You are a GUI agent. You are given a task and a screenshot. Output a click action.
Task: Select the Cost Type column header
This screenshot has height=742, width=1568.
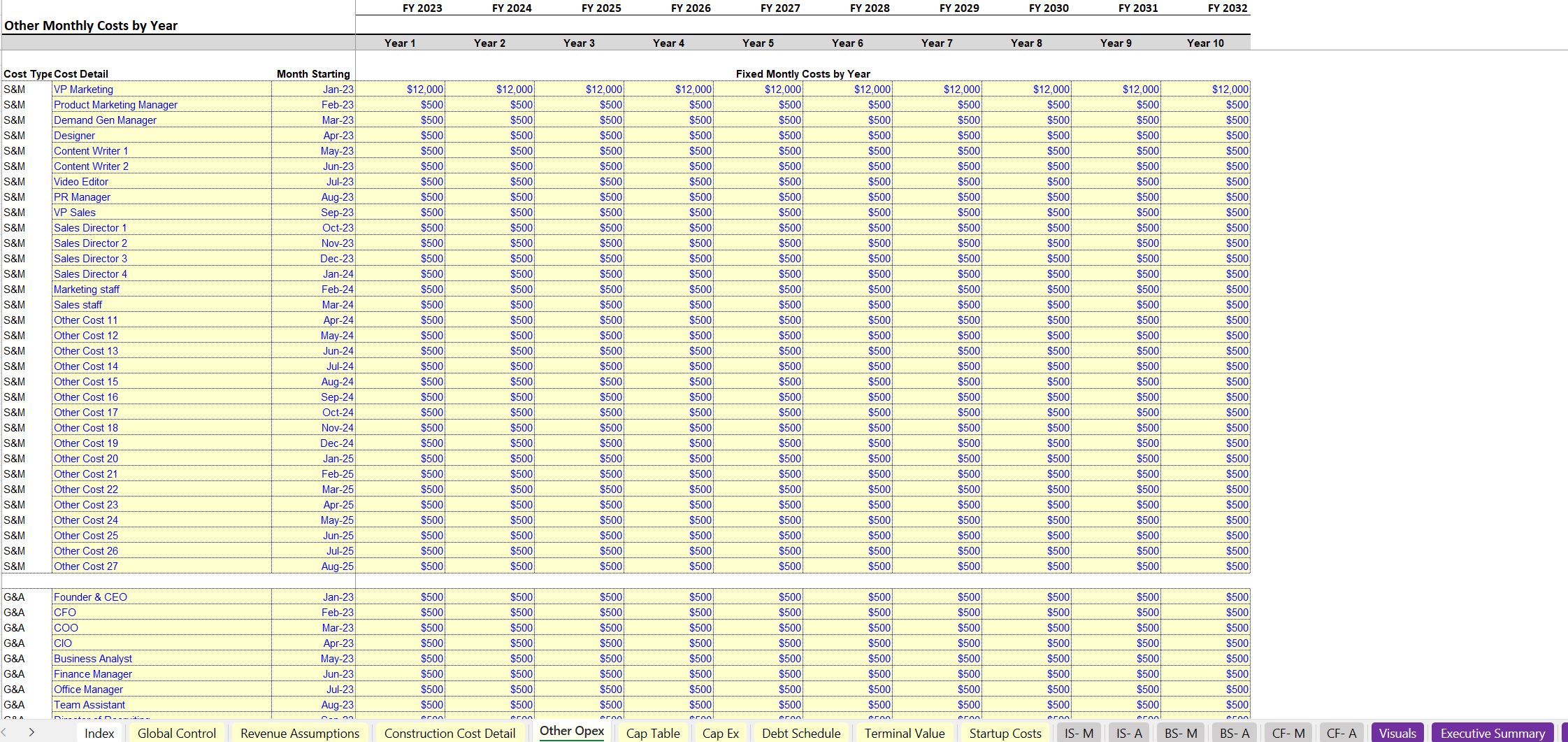point(27,74)
